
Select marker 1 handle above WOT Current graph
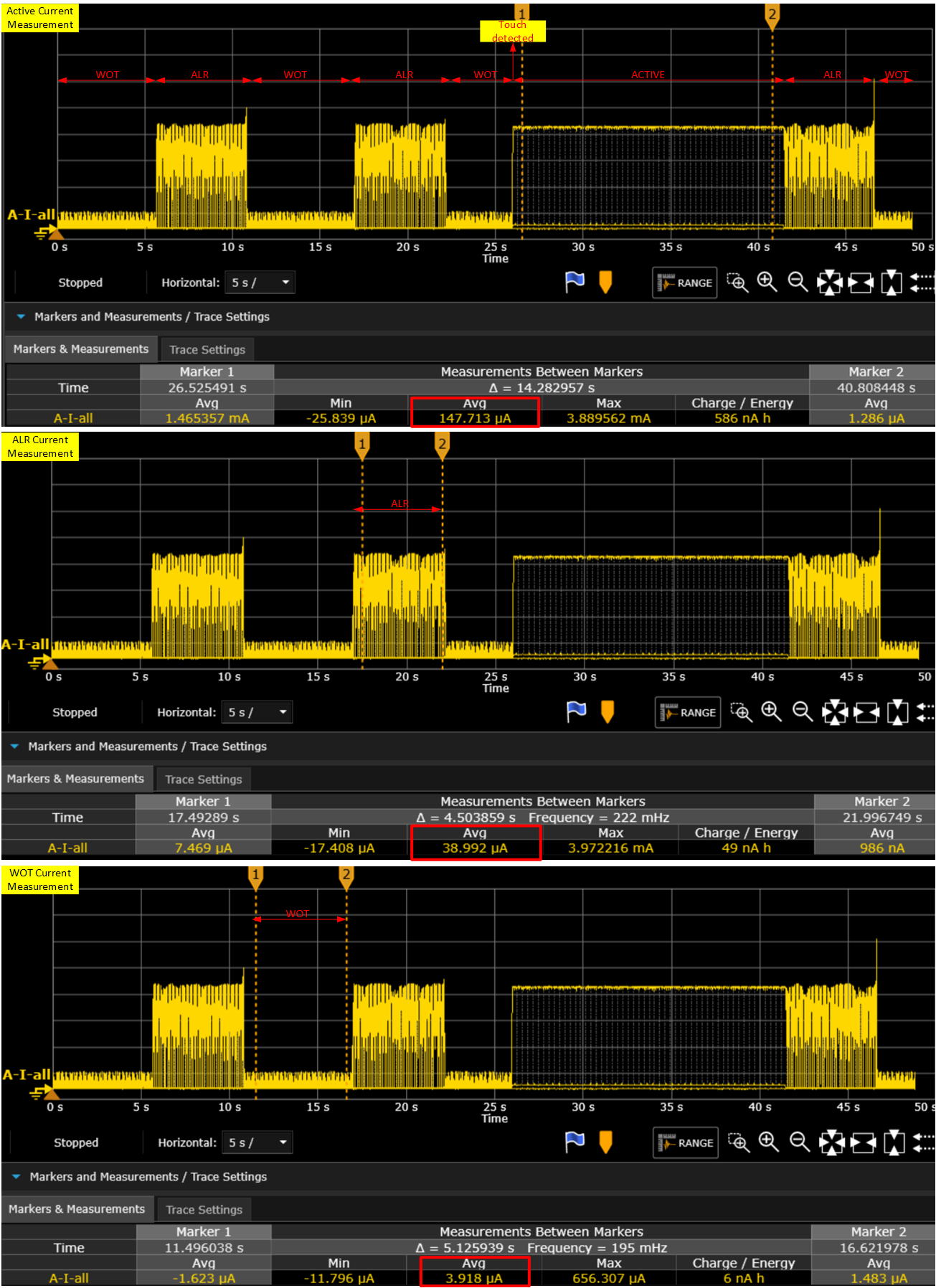[255, 877]
